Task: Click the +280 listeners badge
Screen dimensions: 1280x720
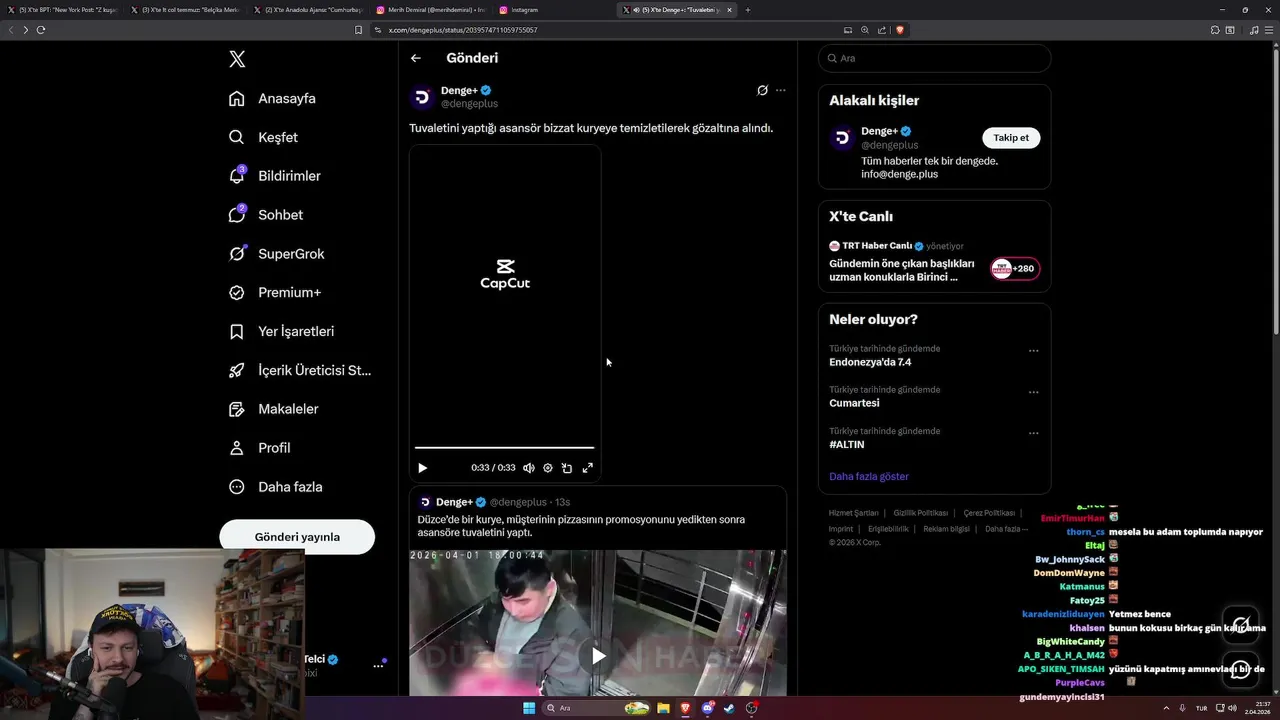Action: (1015, 269)
